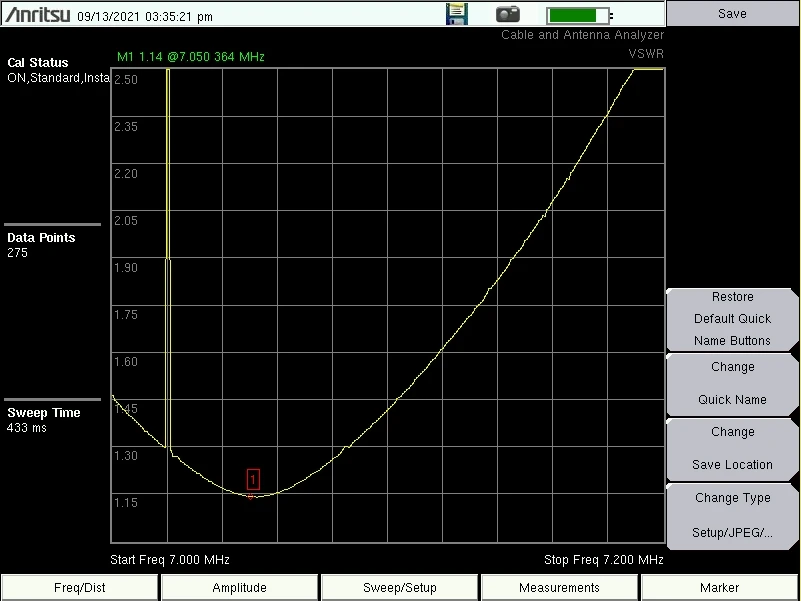Click the Start Freq 7.000 MHz label
Screen dimensions: 801x601
click(x=170, y=560)
